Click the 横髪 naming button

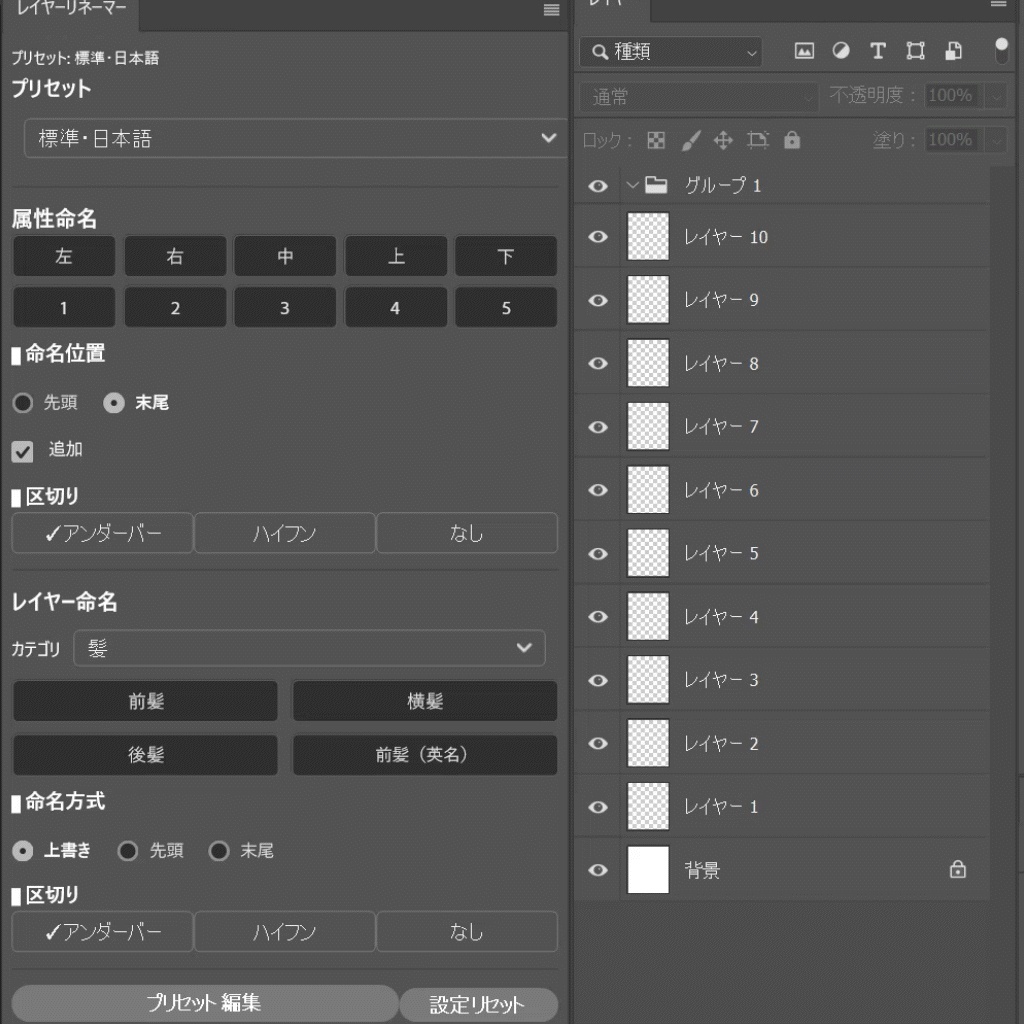425,701
